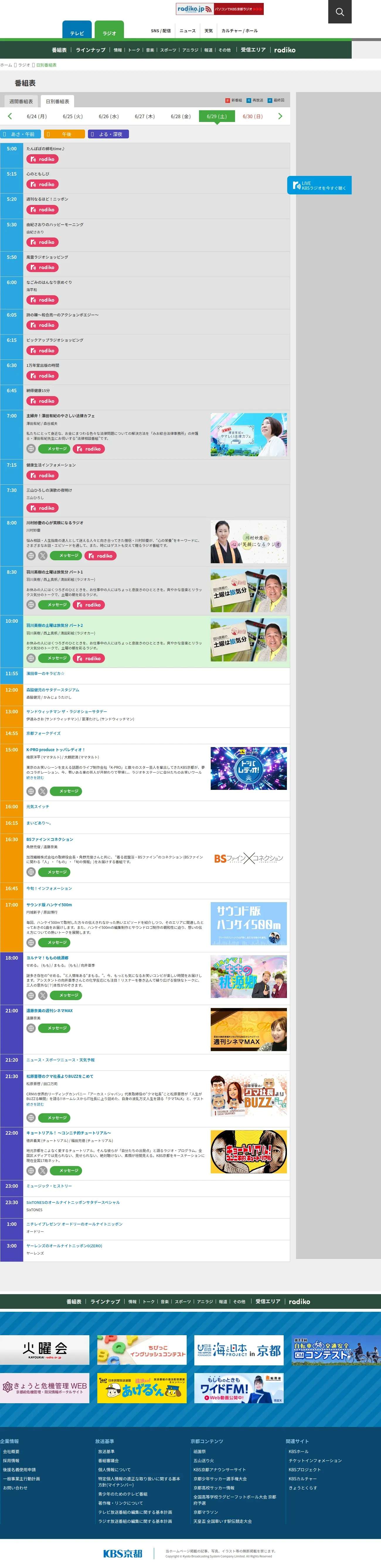Open radiko link in bottom green menu
The image size is (381, 1568).
(x=300, y=1301)
